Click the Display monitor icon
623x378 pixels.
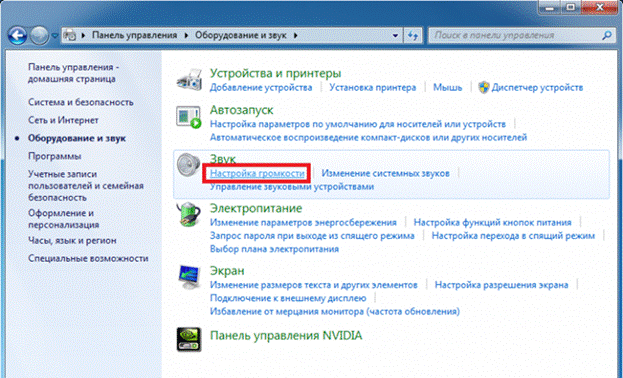point(189,277)
